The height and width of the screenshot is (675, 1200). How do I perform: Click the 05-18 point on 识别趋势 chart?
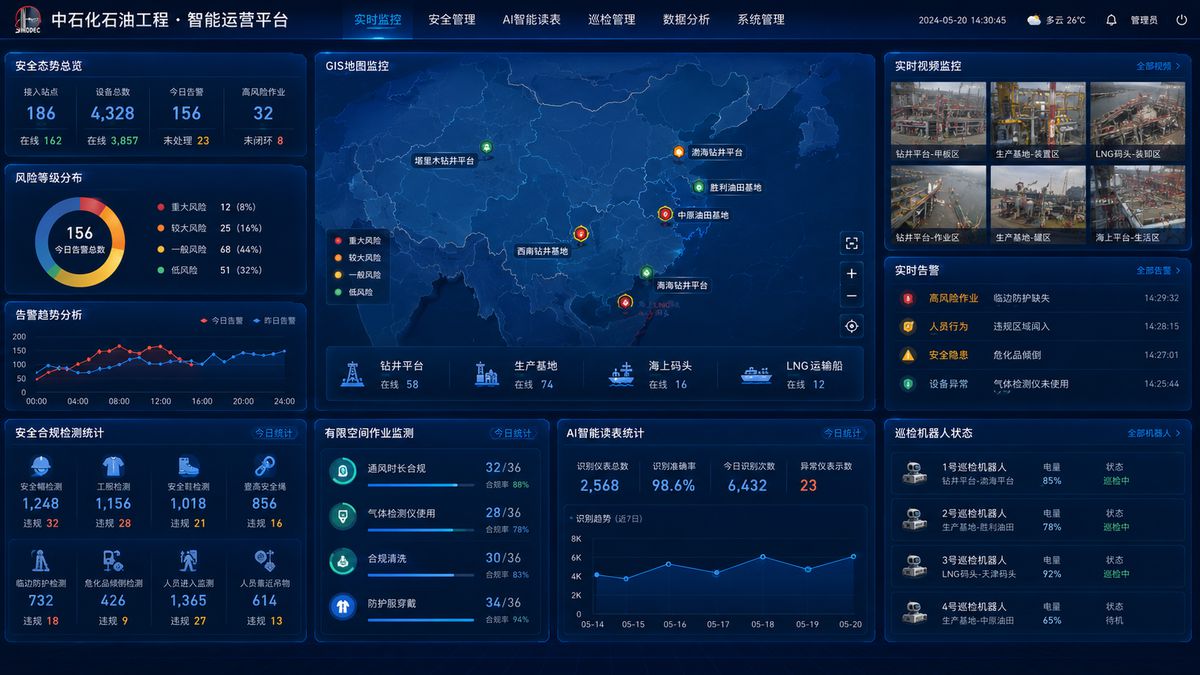click(762, 556)
